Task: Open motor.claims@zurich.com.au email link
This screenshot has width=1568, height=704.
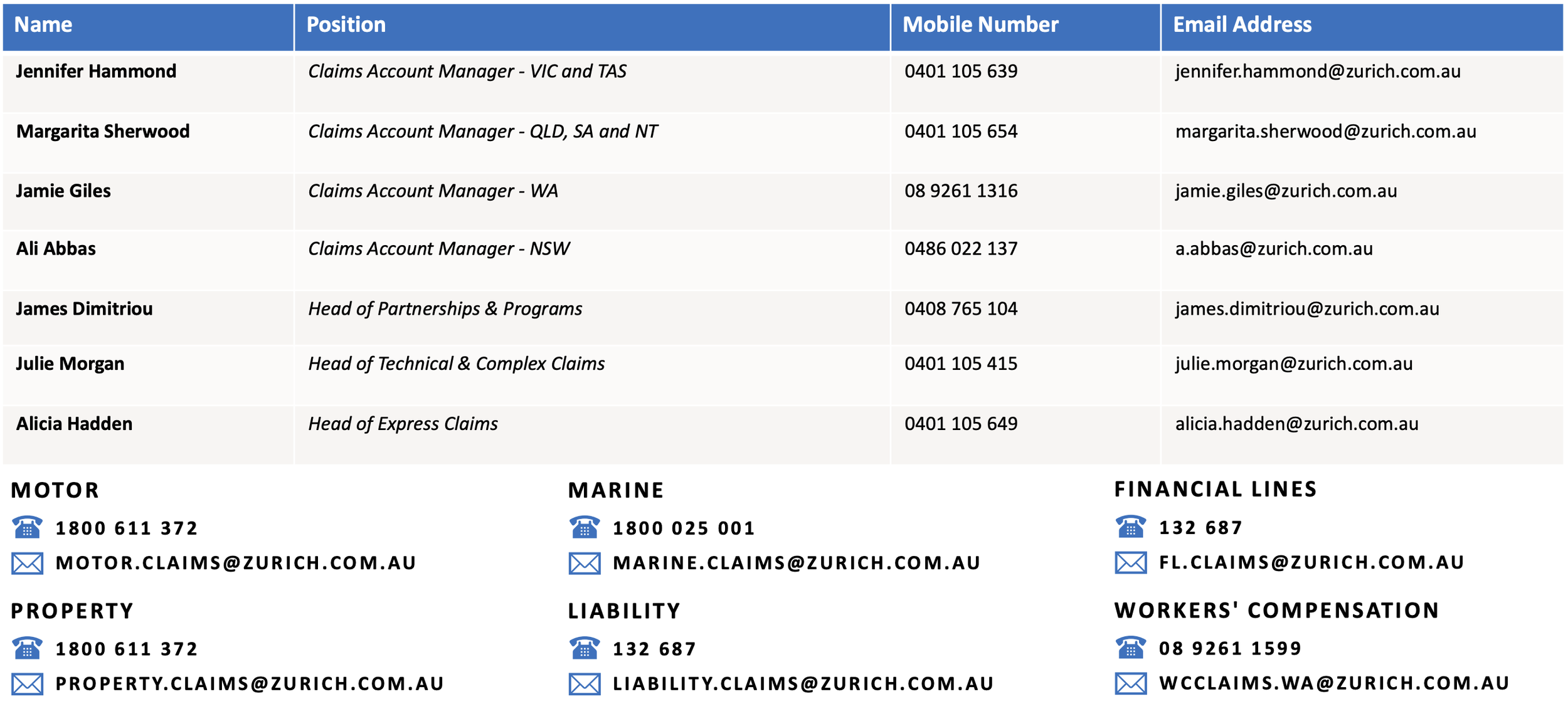Action: [236, 563]
